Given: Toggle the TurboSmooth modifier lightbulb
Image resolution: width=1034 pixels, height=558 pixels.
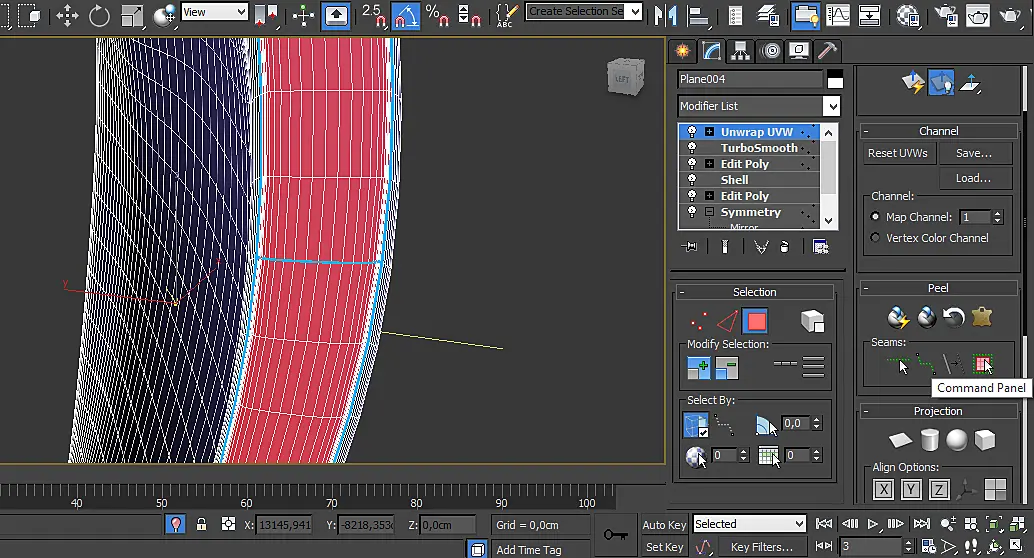Looking at the screenshot, I should pyautogui.click(x=692, y=148).
